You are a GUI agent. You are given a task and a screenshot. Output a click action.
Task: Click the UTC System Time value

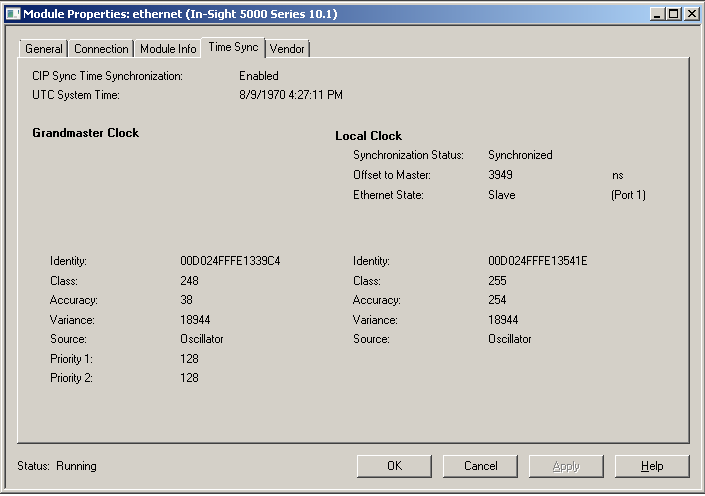[290, 95]
